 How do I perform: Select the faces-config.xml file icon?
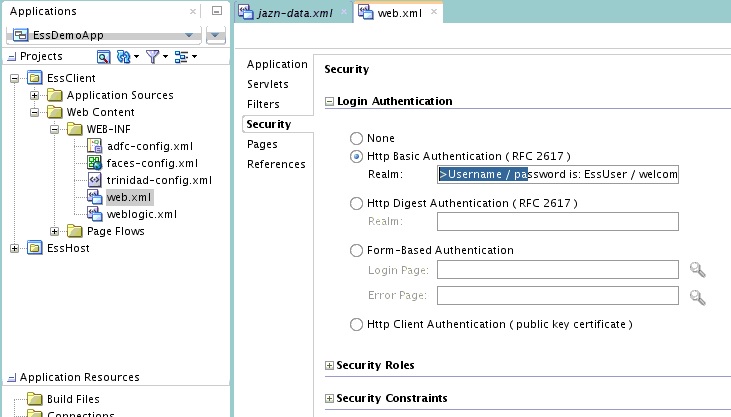(x=95, y=163)
